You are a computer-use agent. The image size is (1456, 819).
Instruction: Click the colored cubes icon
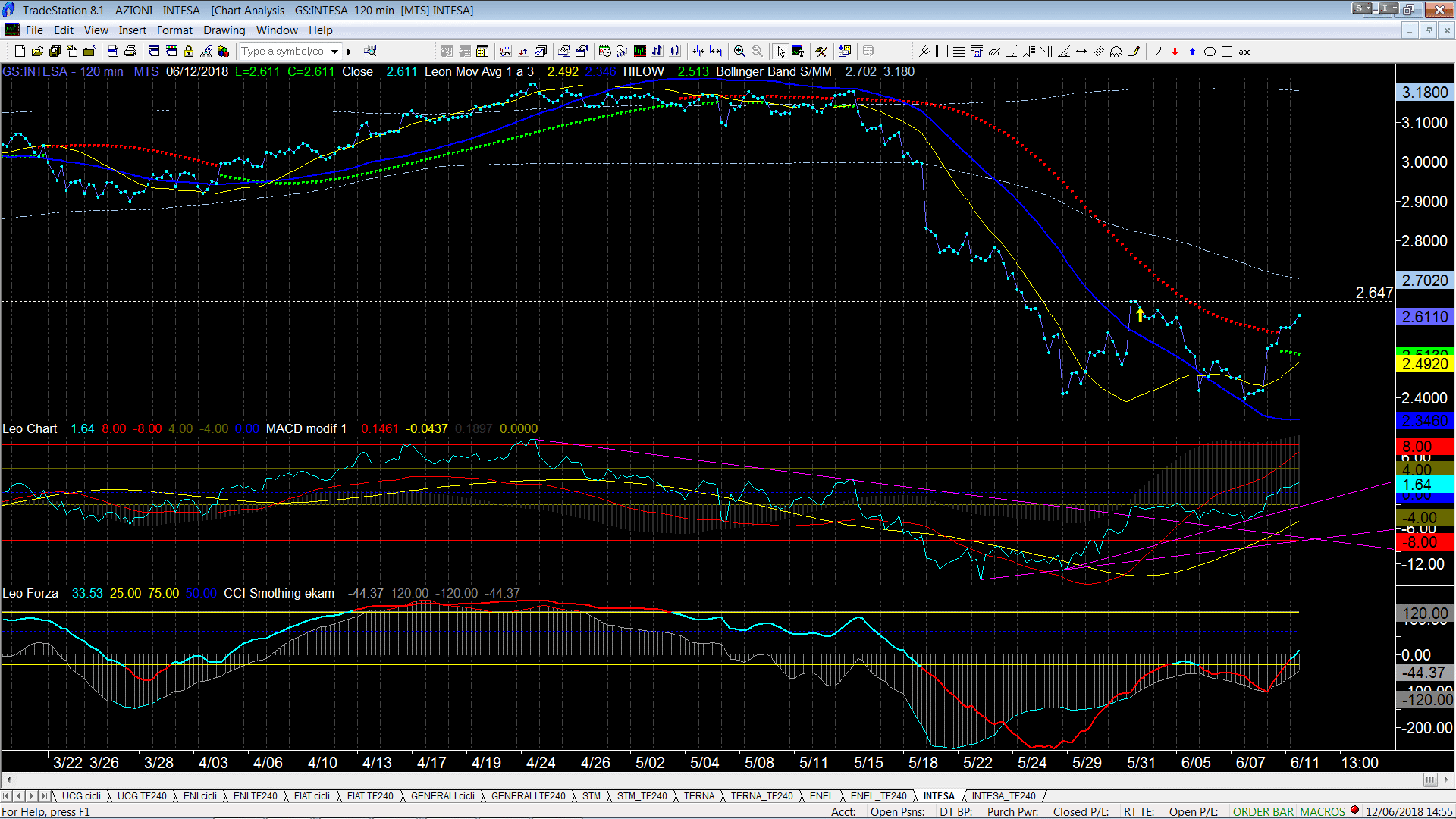223,52
